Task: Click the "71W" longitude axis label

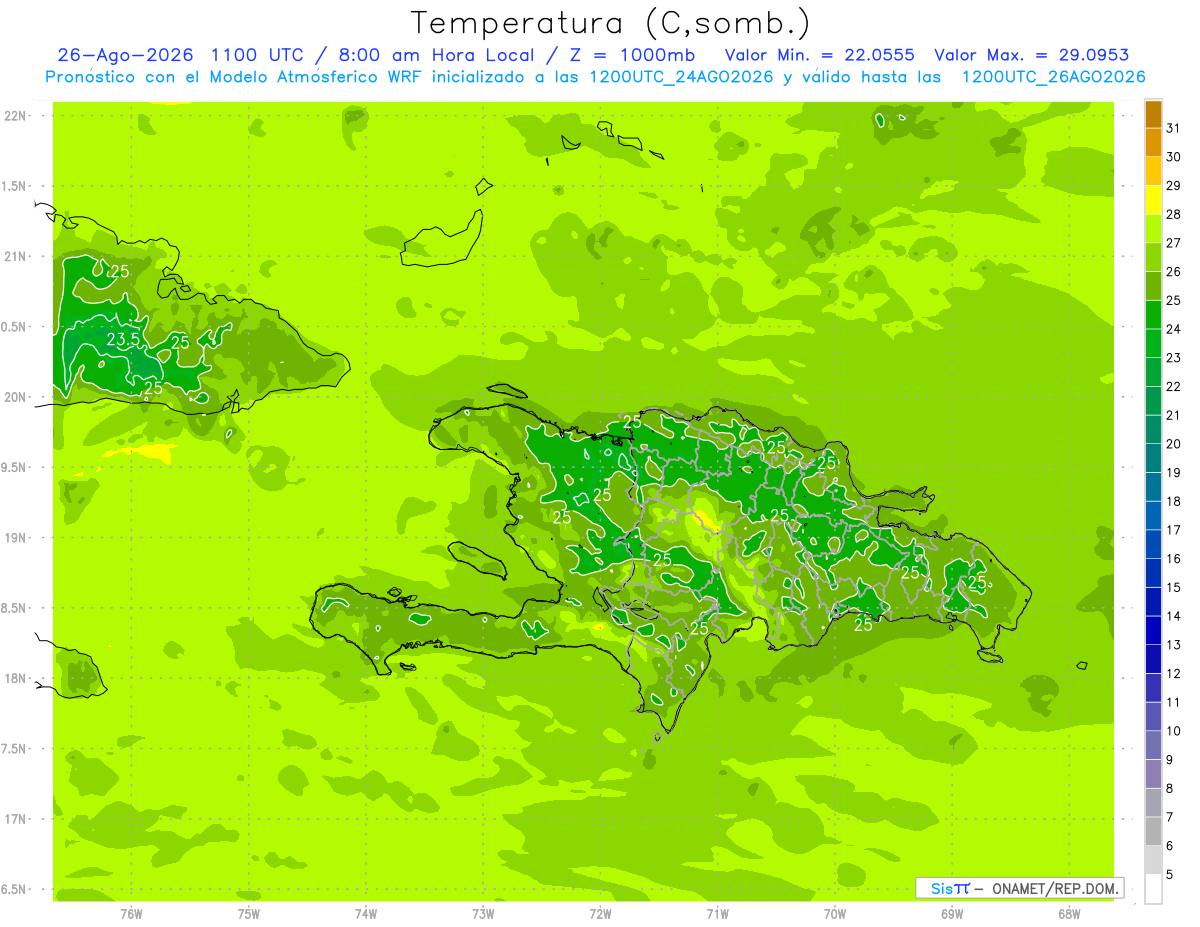Action: (x=717, y=914)
